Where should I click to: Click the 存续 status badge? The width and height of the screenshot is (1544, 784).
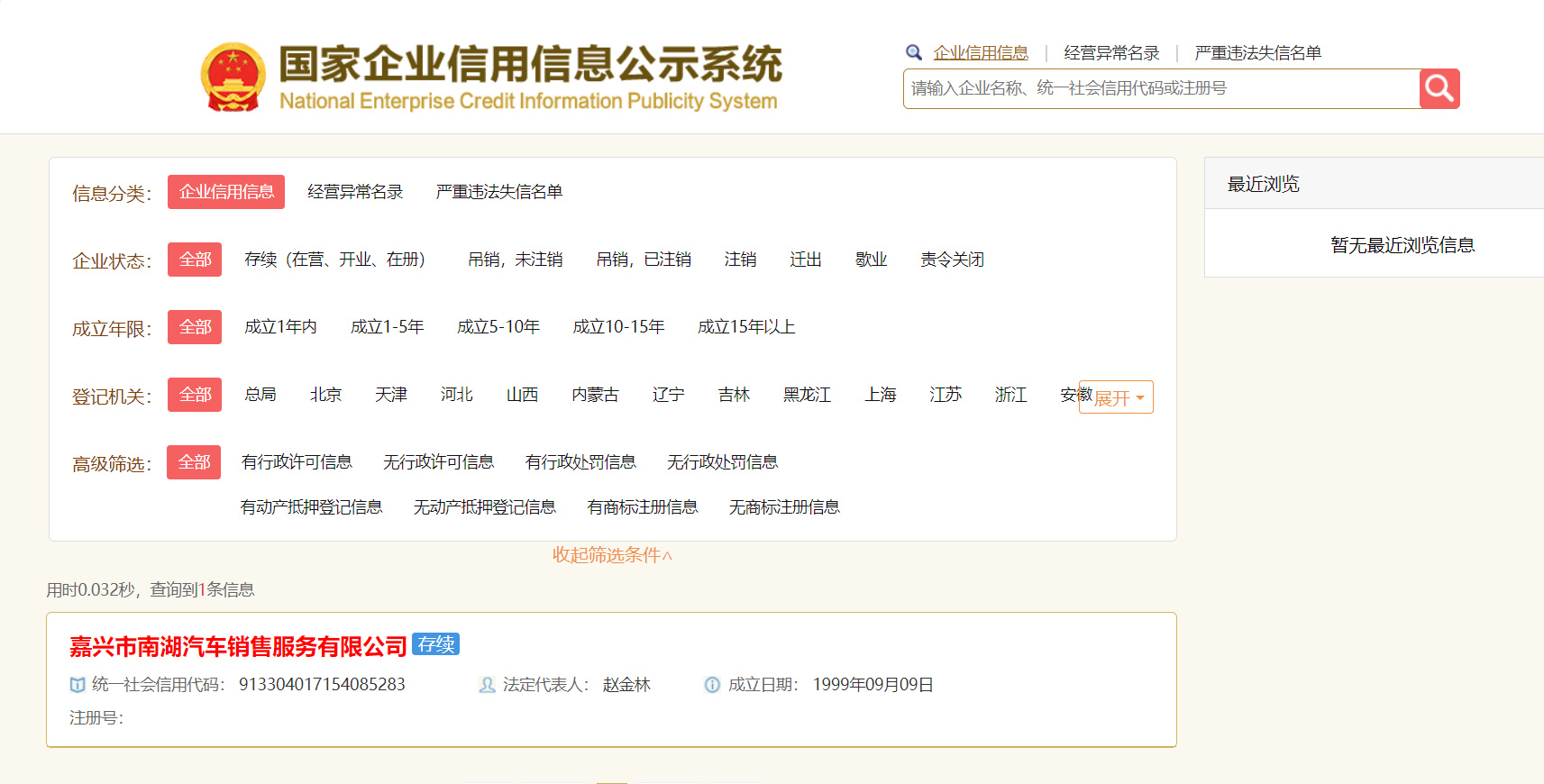pos(436,644)
